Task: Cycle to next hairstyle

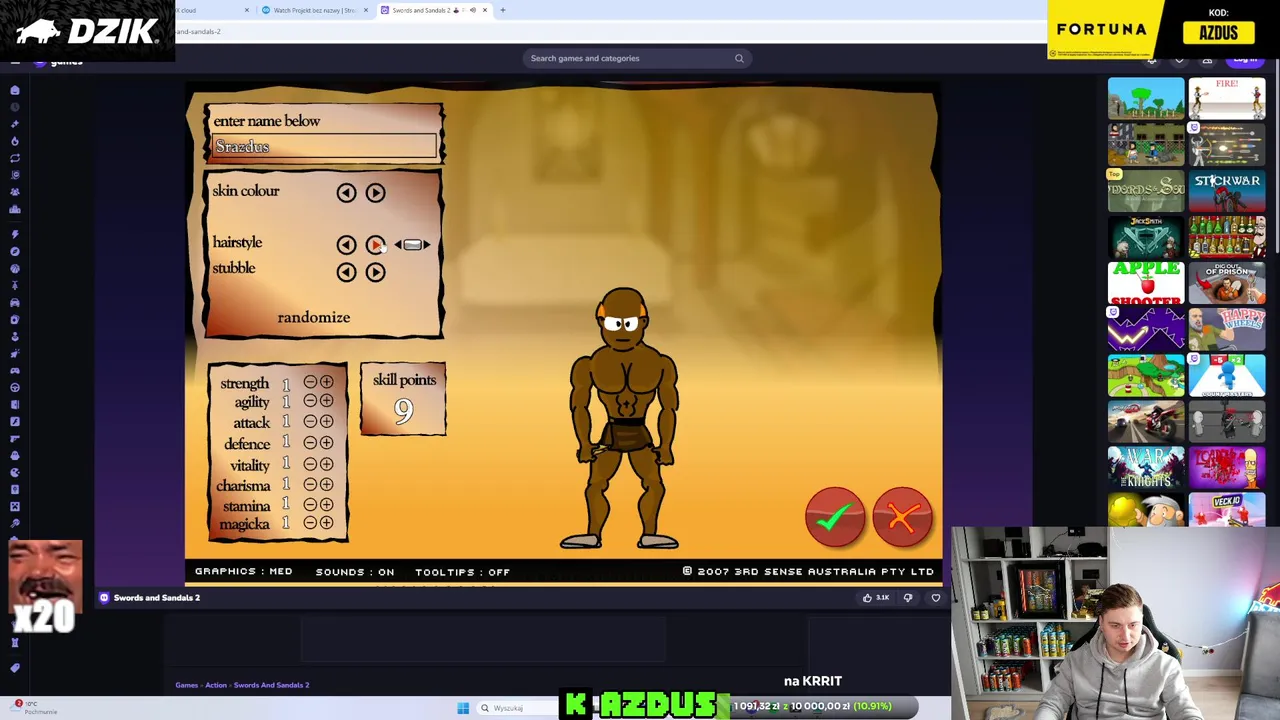Action: [x=375, y=244]
